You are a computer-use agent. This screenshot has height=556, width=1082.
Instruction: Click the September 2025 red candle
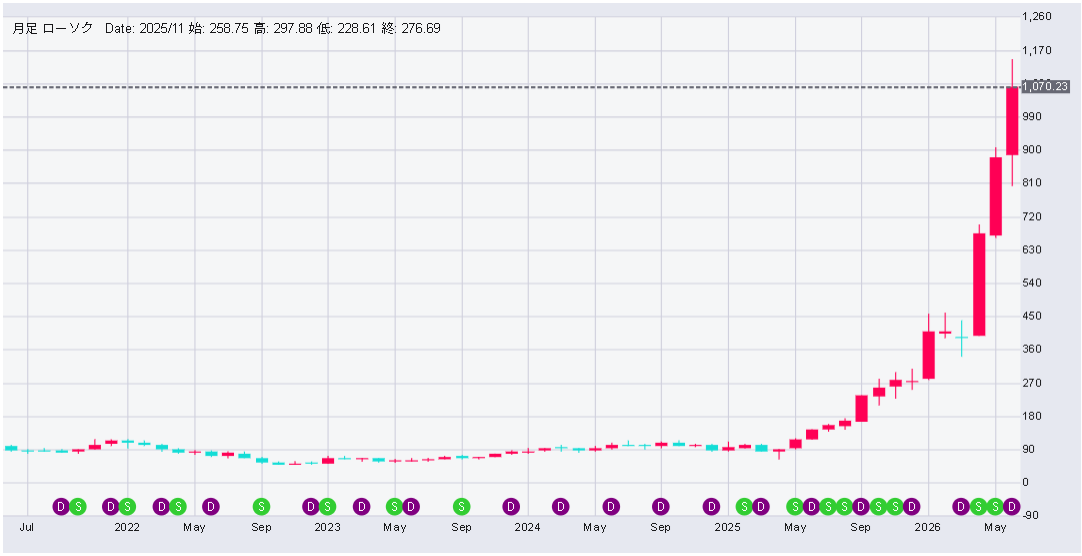[862, 408]
